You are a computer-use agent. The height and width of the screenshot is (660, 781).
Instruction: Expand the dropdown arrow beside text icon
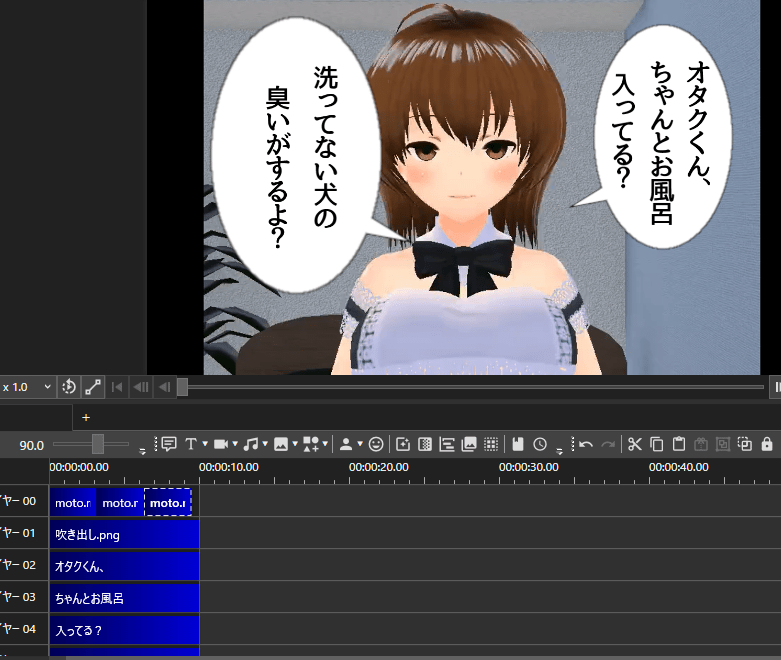tap(205, 444)
